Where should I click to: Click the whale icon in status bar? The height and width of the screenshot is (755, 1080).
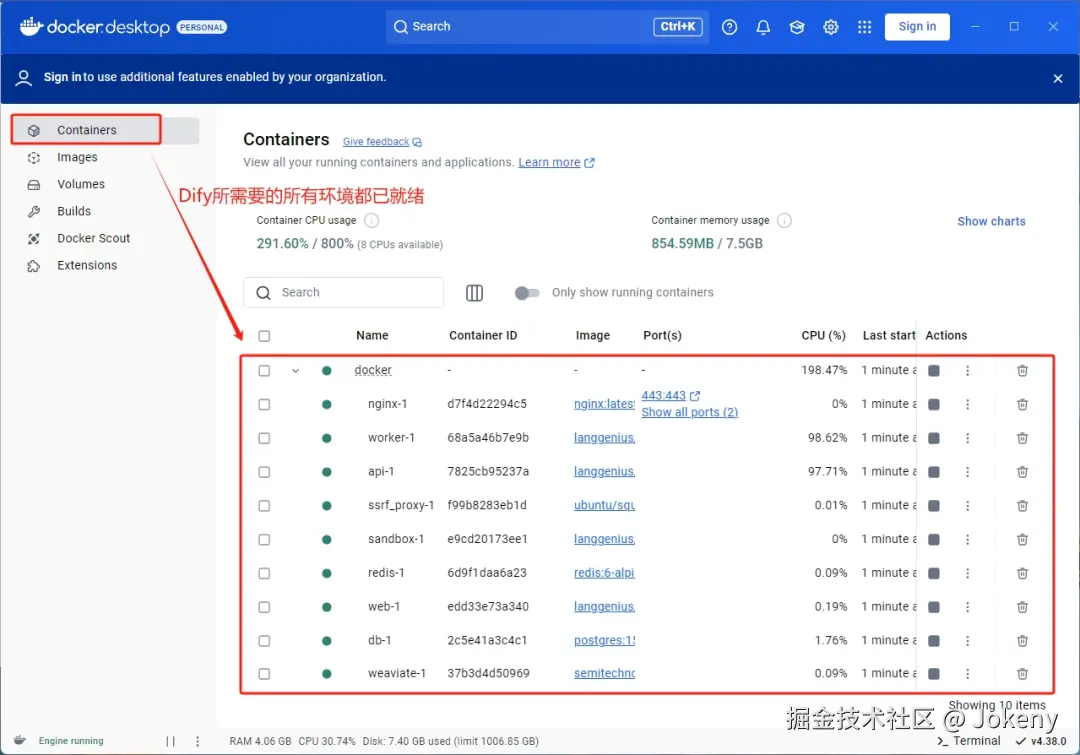pos(20,741)
